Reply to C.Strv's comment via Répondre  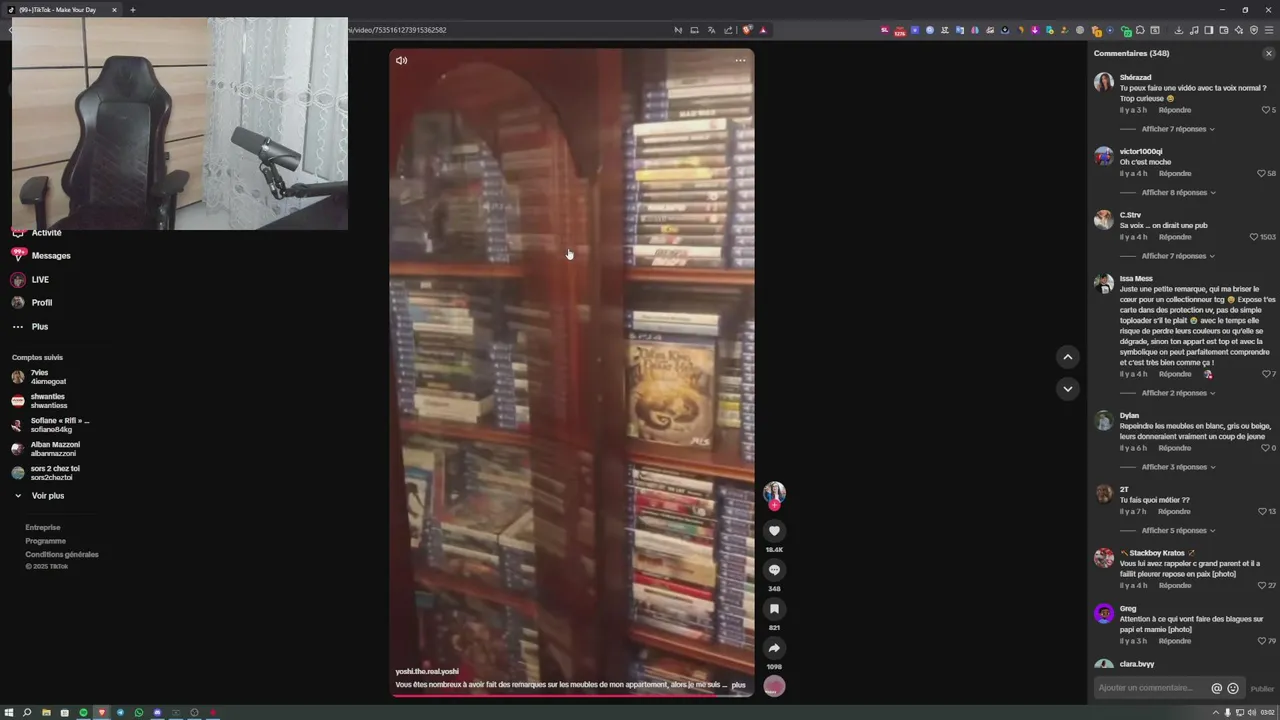pyautogui.click(x=1175, y=237)
